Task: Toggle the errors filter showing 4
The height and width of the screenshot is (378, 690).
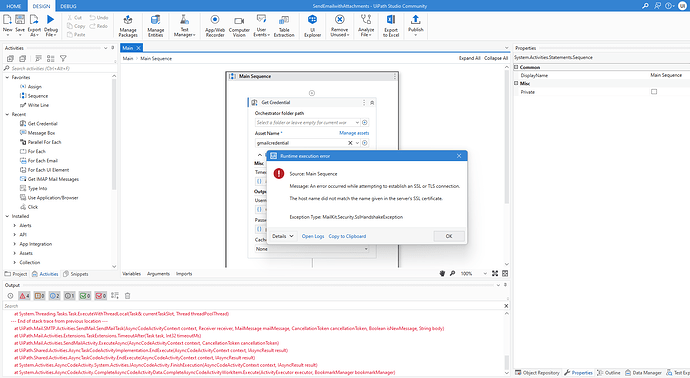Action: click(24, 296)
